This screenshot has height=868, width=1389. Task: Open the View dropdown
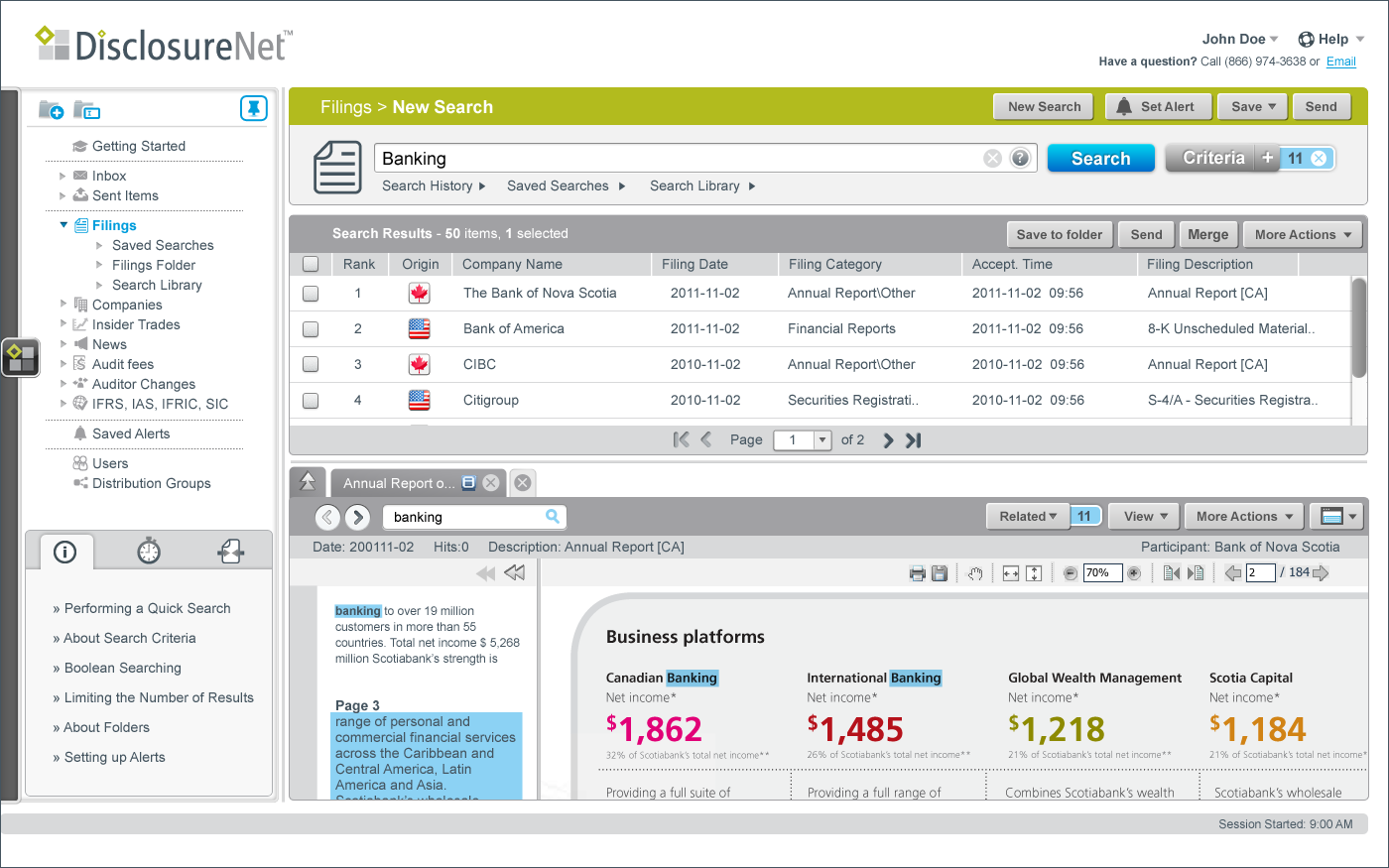[1144, 517]
